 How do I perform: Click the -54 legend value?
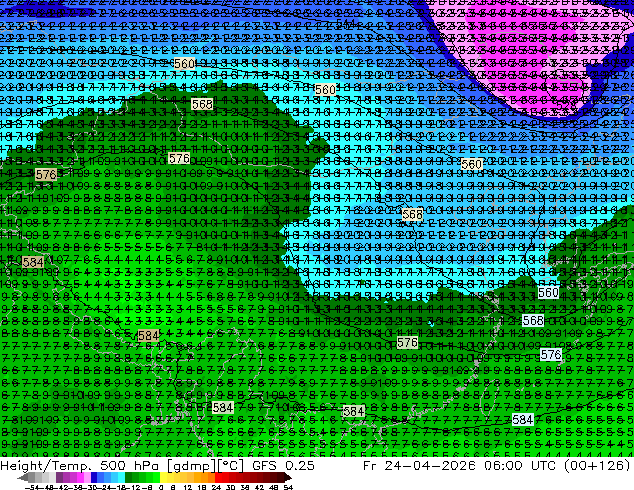(32, 487)
